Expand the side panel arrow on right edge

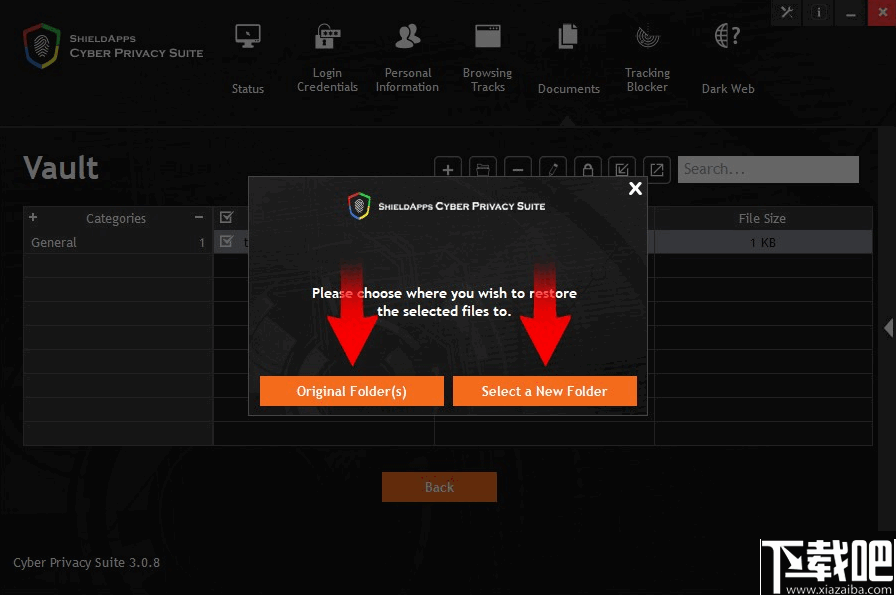[888, 328]
